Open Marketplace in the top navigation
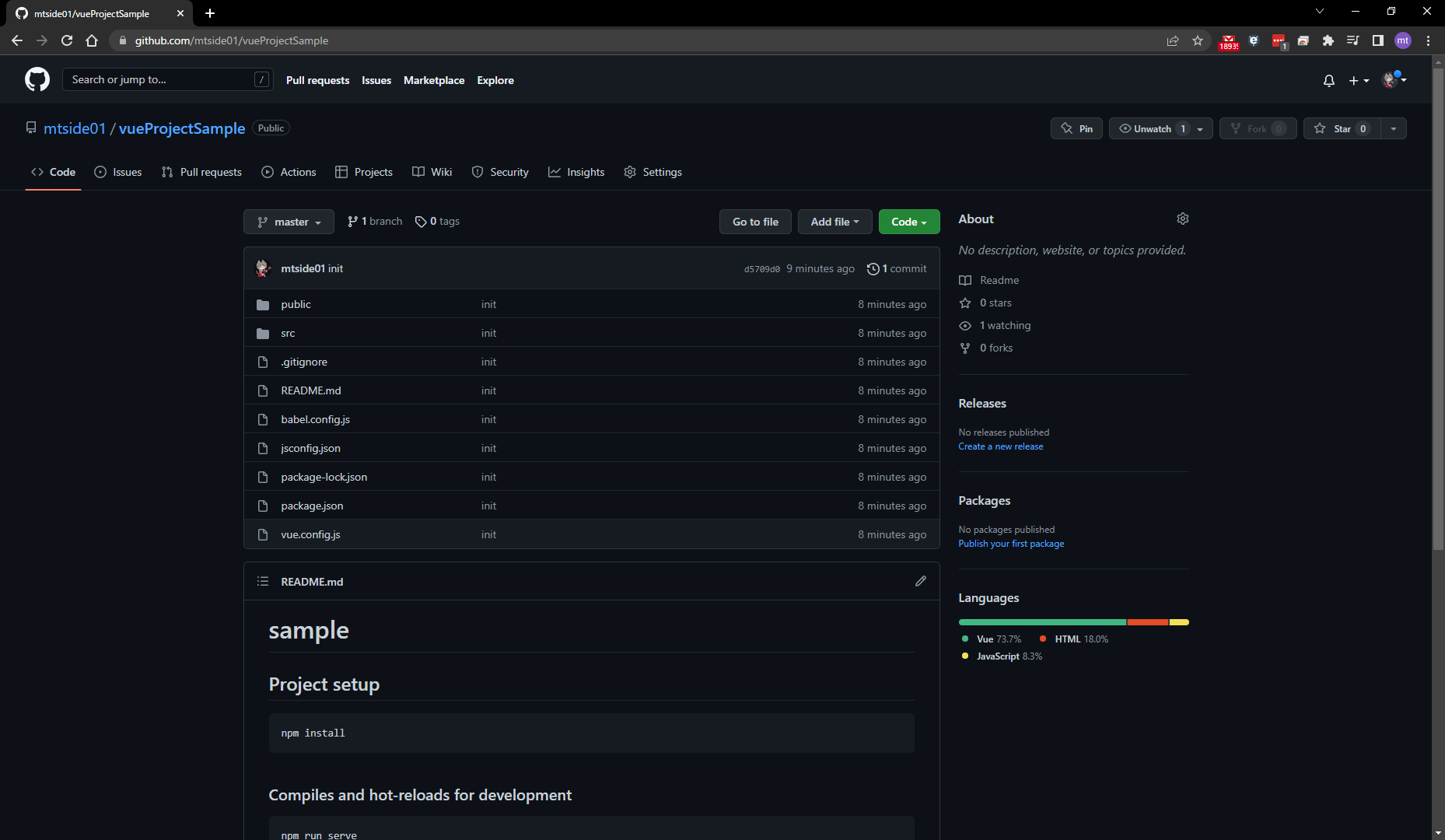This screenshot has height=840, width=1445. [434, 80]
